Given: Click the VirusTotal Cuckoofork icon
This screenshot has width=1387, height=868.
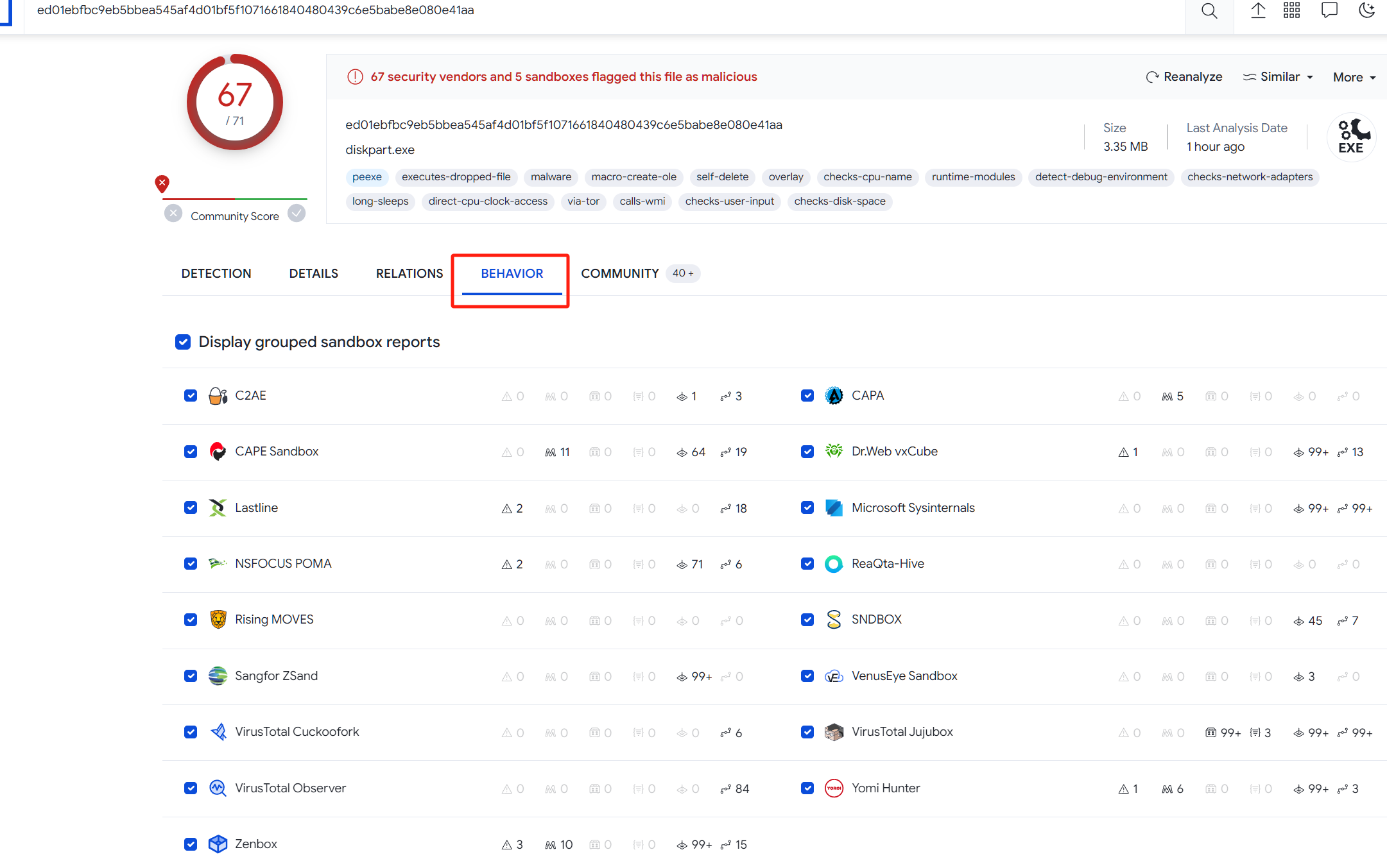Looking at the screenshot, I should pyautogui.click(x=218, y=732).
